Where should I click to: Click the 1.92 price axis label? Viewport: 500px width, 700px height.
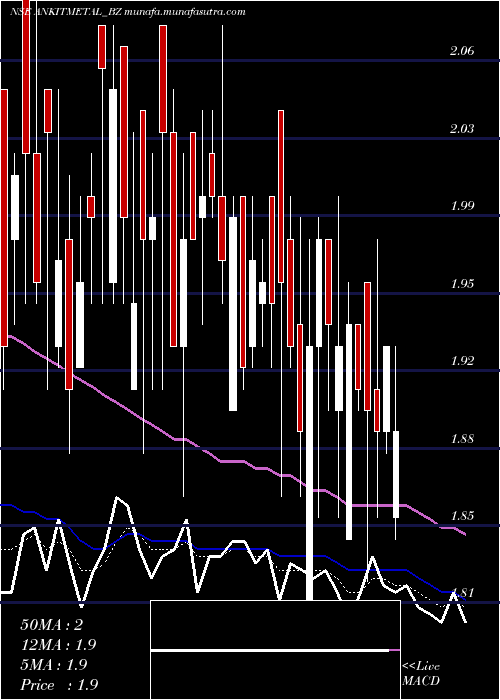tap(462, 361)
